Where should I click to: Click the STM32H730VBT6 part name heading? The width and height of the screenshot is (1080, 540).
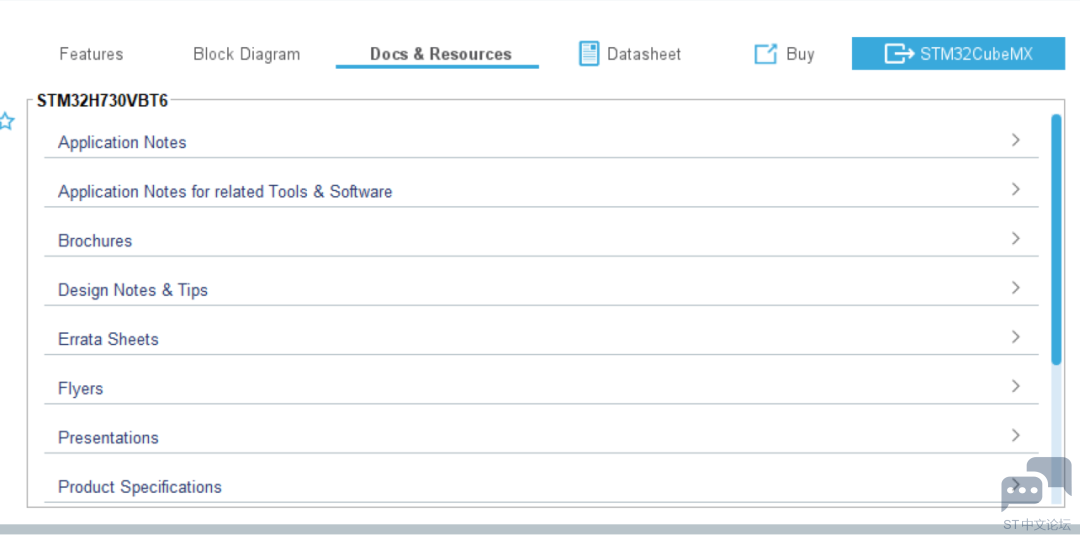pos(102,101)
